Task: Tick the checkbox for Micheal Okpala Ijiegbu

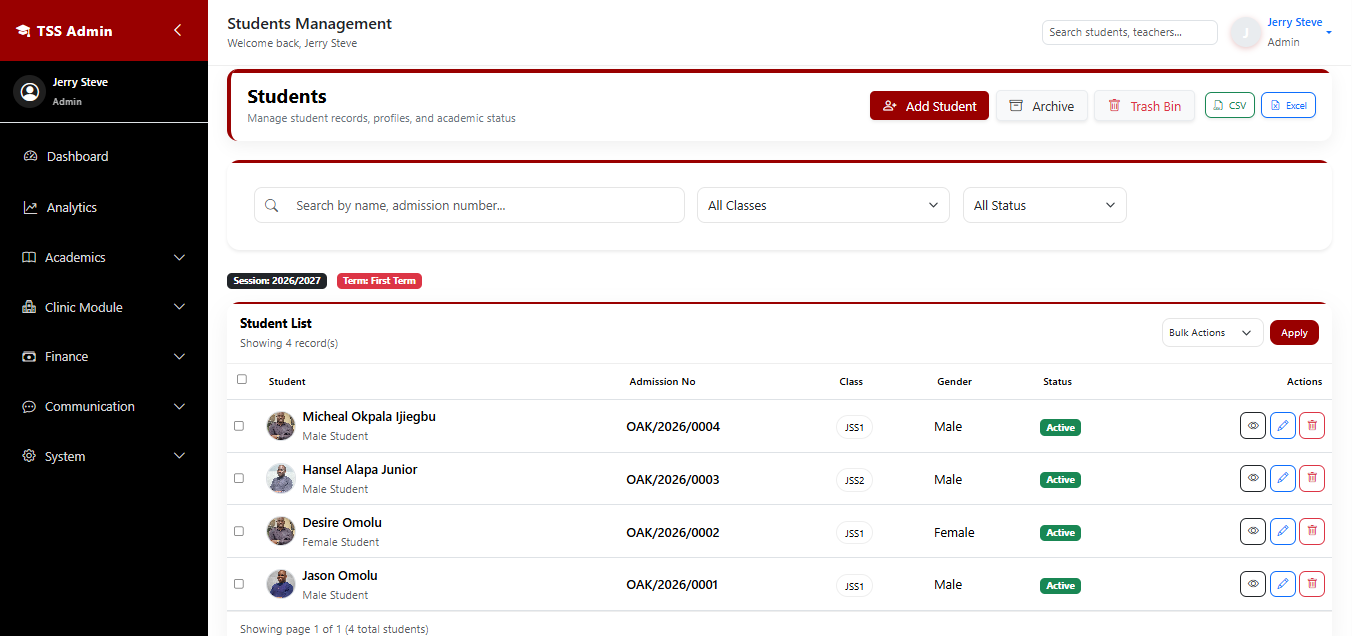Action: tap(239, 426)
